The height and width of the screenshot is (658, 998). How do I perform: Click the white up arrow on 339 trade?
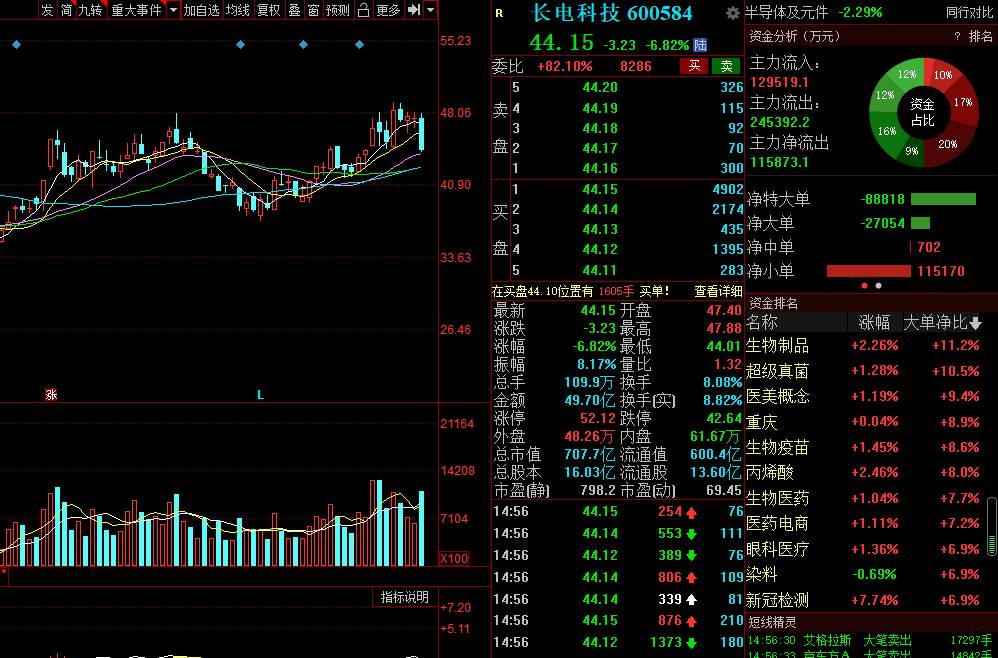(692, 599)
